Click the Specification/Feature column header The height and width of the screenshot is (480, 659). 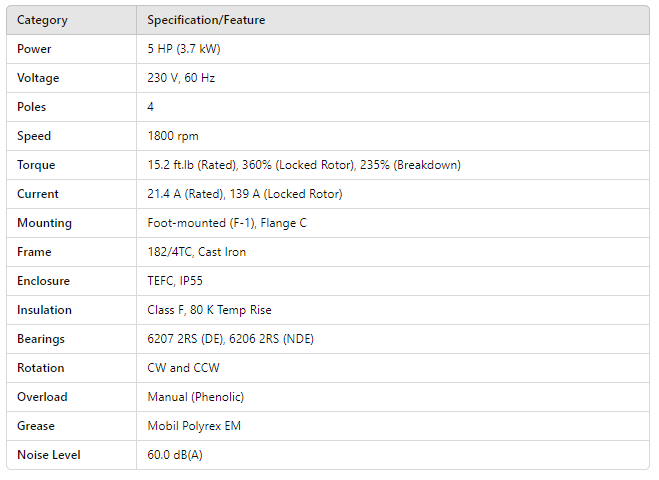click(x=206, y=20)
